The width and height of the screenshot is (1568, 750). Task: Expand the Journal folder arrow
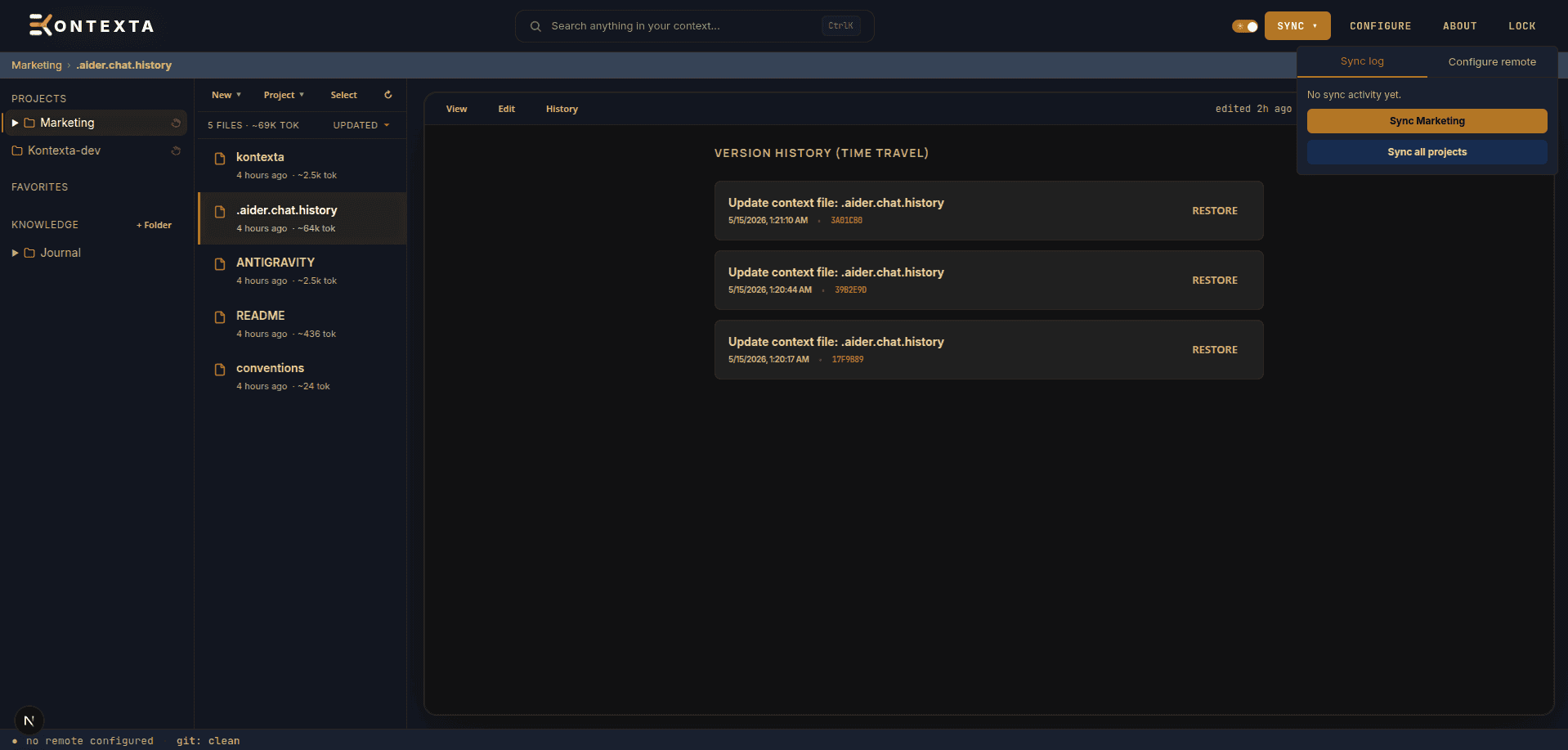(x=15, y=253)
